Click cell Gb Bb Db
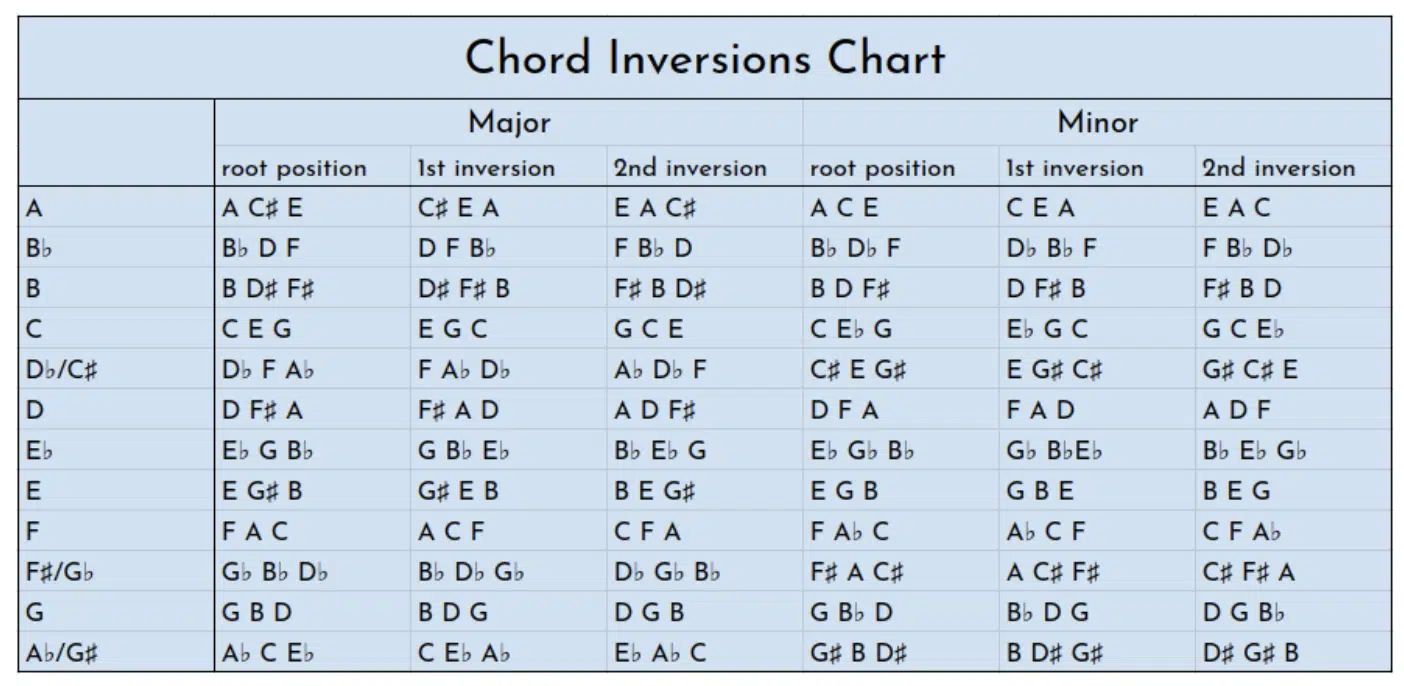This screenshot has width=1404, height=686. 276,573
